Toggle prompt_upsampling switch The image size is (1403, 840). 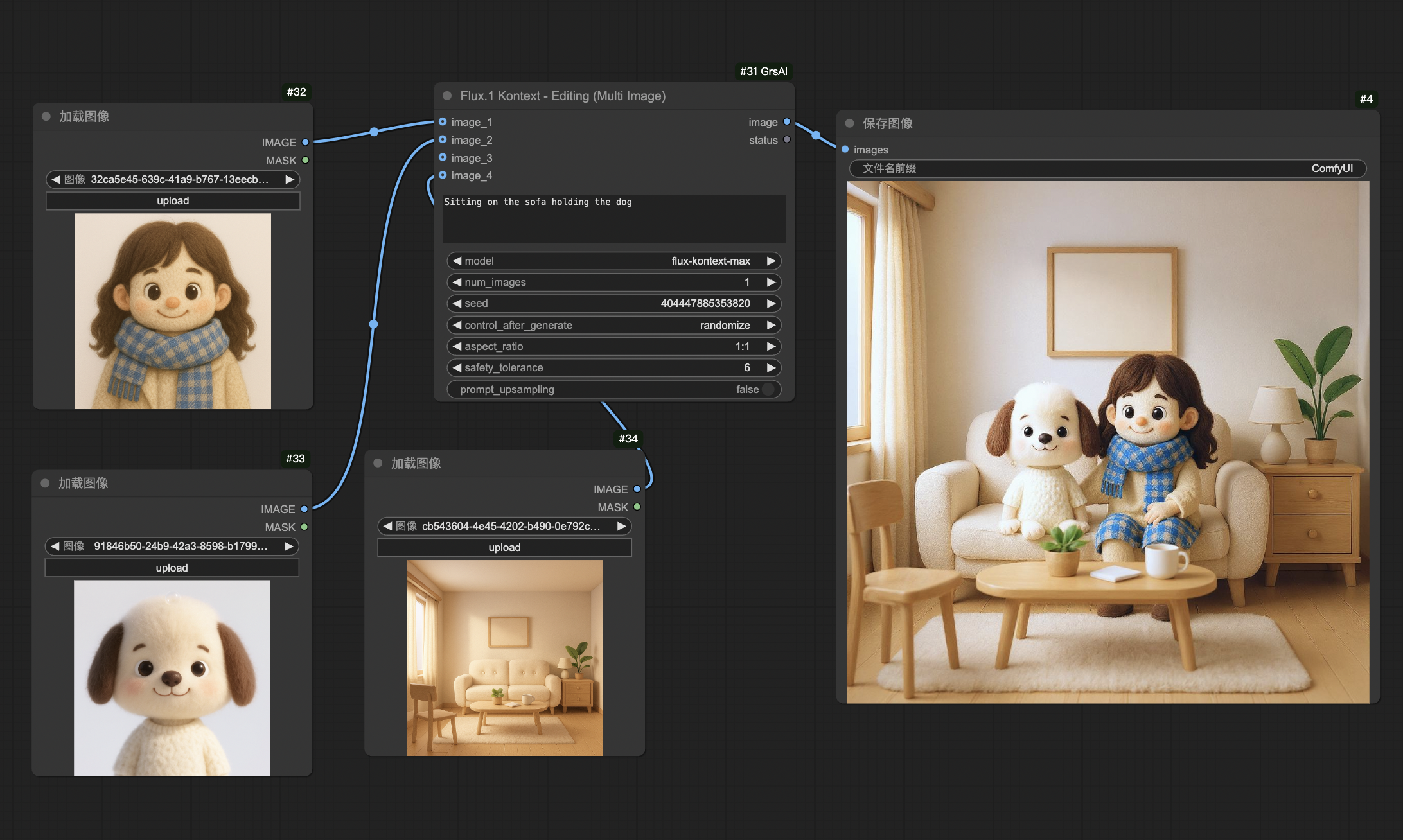point(767,389)
